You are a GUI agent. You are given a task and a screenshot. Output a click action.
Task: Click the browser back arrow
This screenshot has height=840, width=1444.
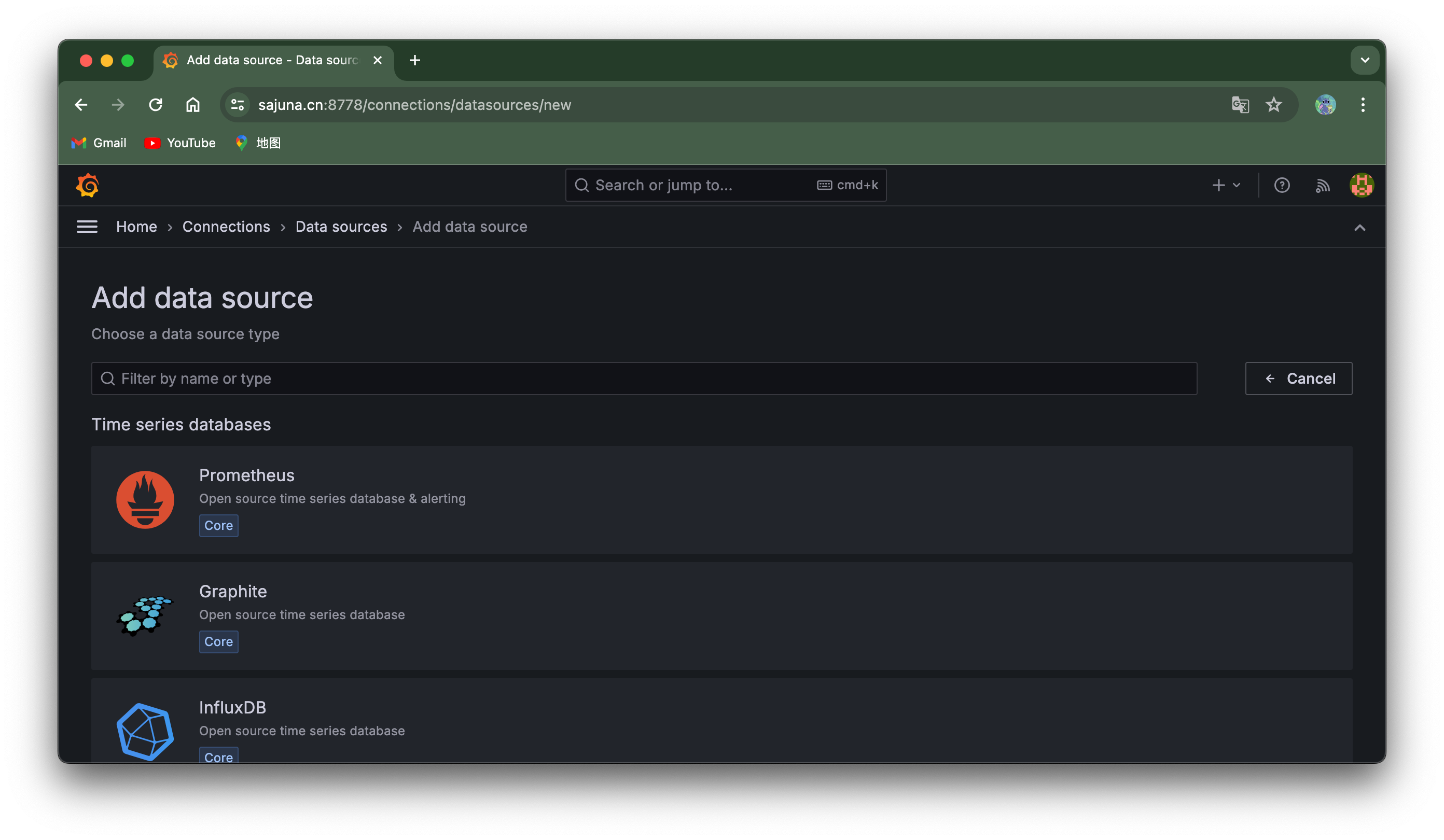coord(81,105)
